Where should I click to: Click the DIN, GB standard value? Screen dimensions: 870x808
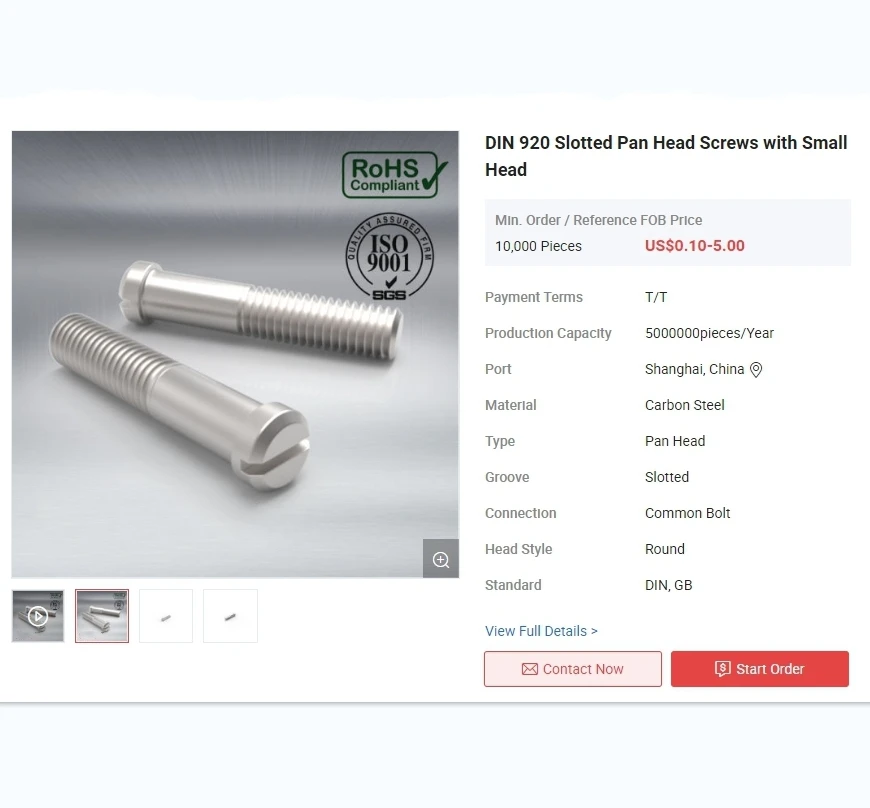(669, 585)
